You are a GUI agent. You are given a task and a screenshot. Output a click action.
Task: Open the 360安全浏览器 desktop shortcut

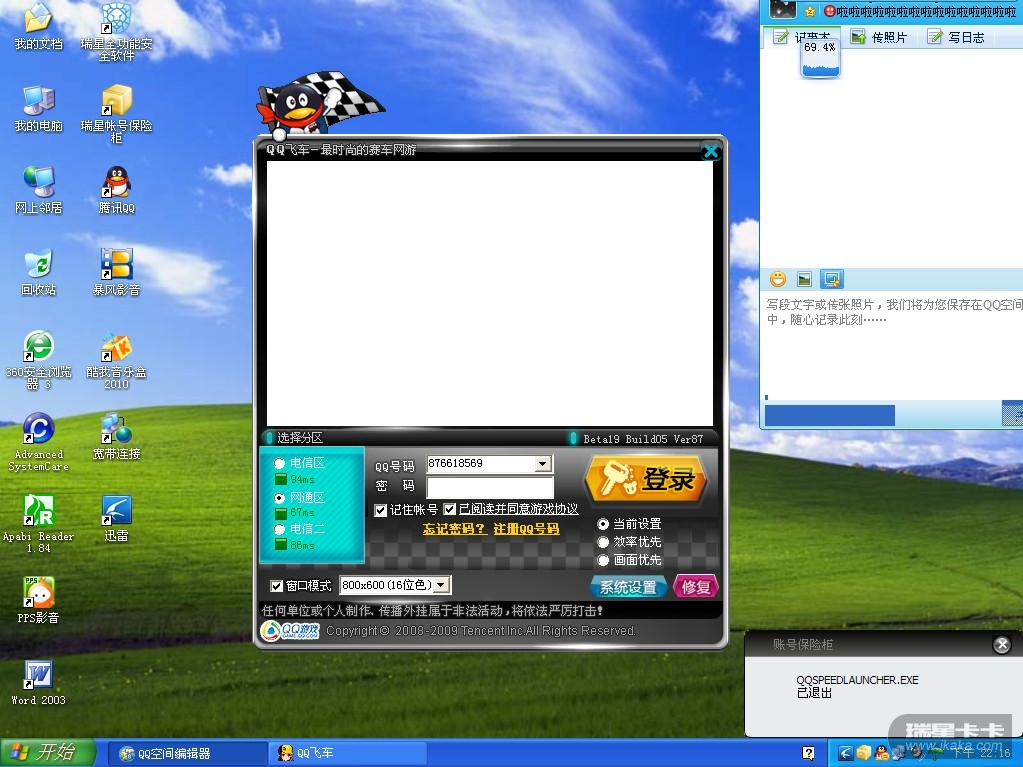click(38, 359)
